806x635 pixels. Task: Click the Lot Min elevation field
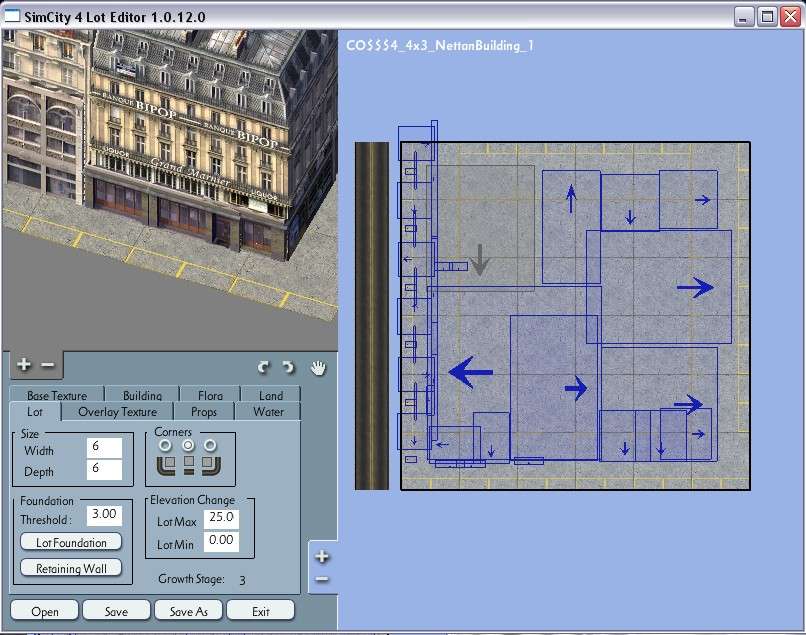click(x=221, y=541)
